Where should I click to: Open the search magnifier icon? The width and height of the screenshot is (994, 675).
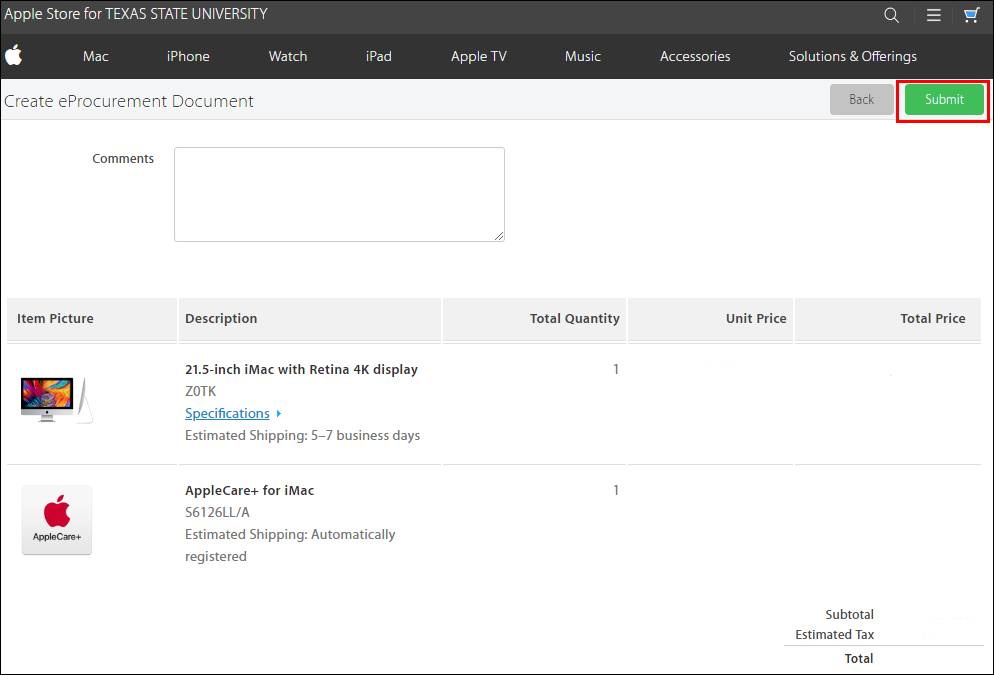891,15
